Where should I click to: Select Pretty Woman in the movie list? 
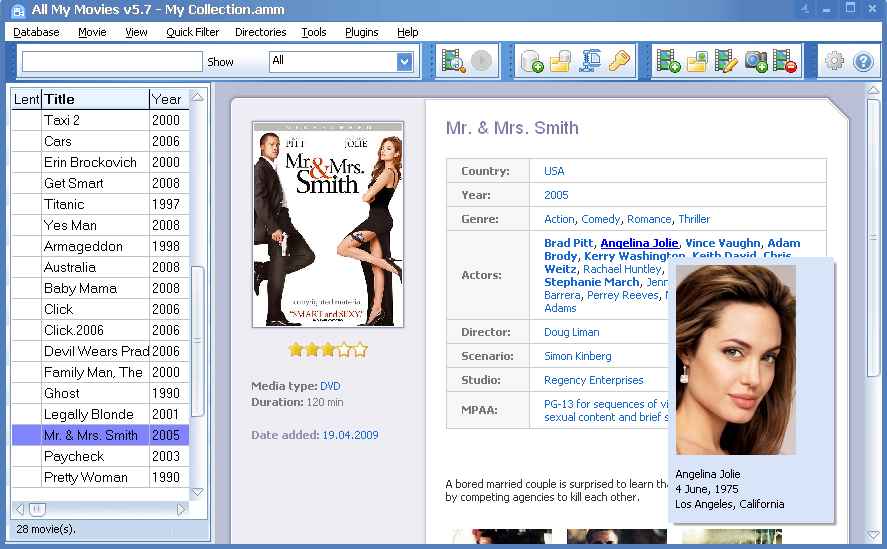coord(100,477)
